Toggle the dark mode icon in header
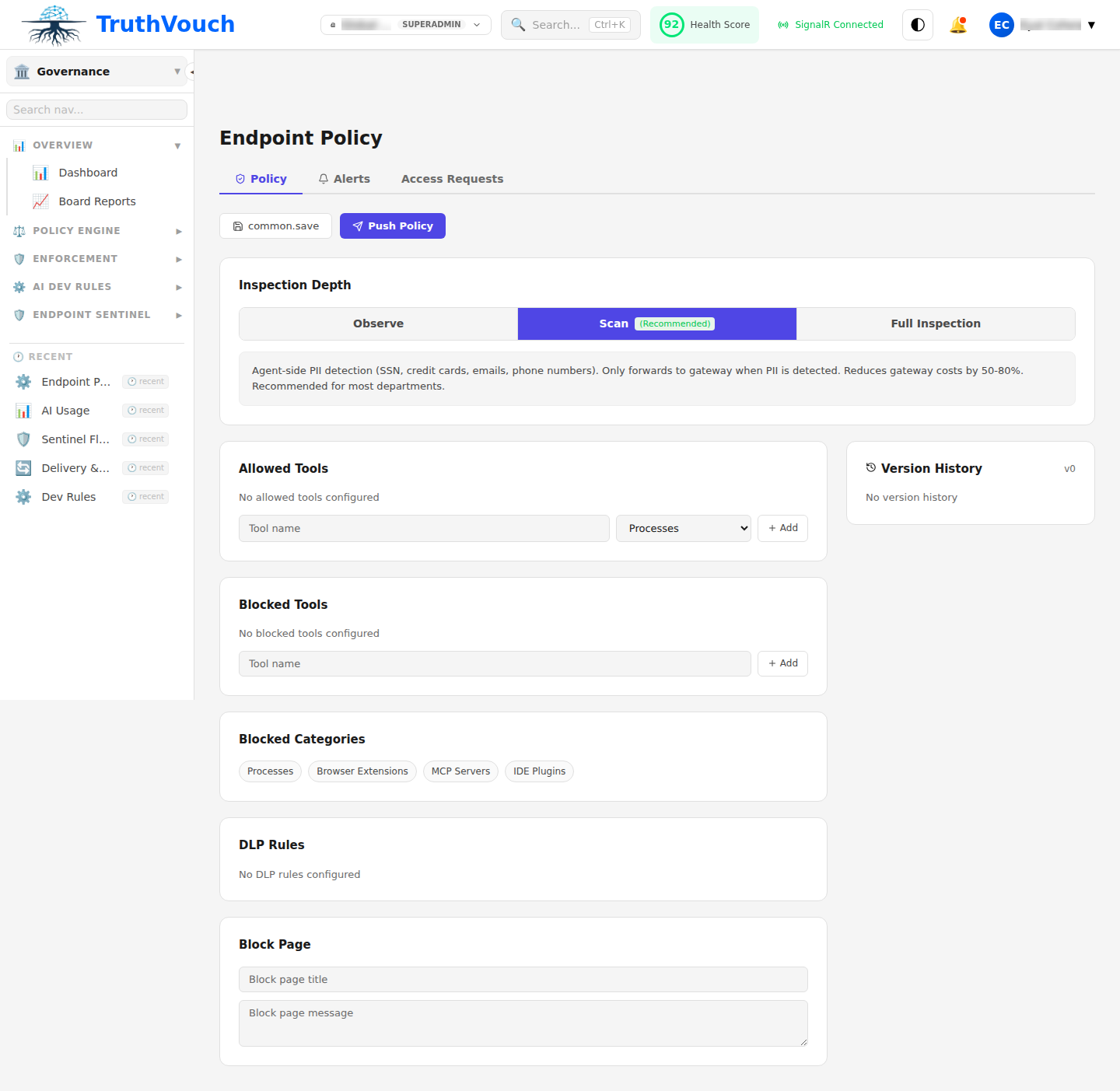Image resolution: width=1120 pixels, height=1091 pixels. point(917,24)
